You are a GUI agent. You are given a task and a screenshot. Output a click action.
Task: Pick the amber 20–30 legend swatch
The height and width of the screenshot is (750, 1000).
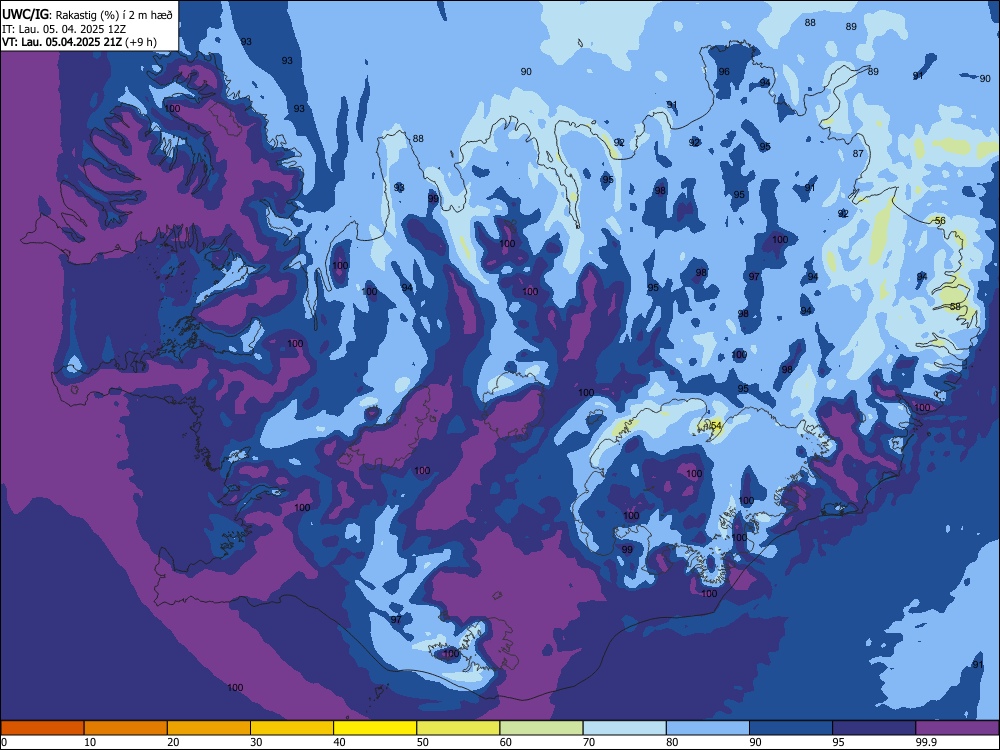pyautogui.click(x=209, y=728)
